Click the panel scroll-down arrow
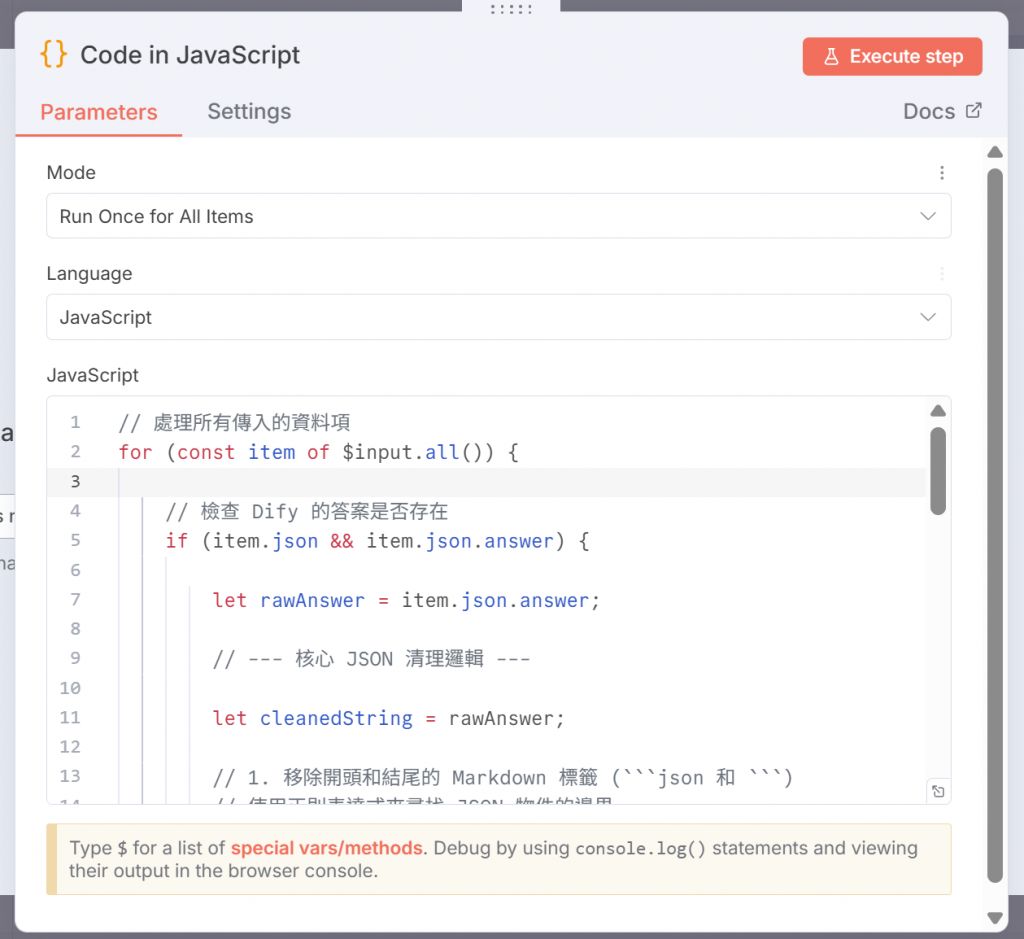 995,917
